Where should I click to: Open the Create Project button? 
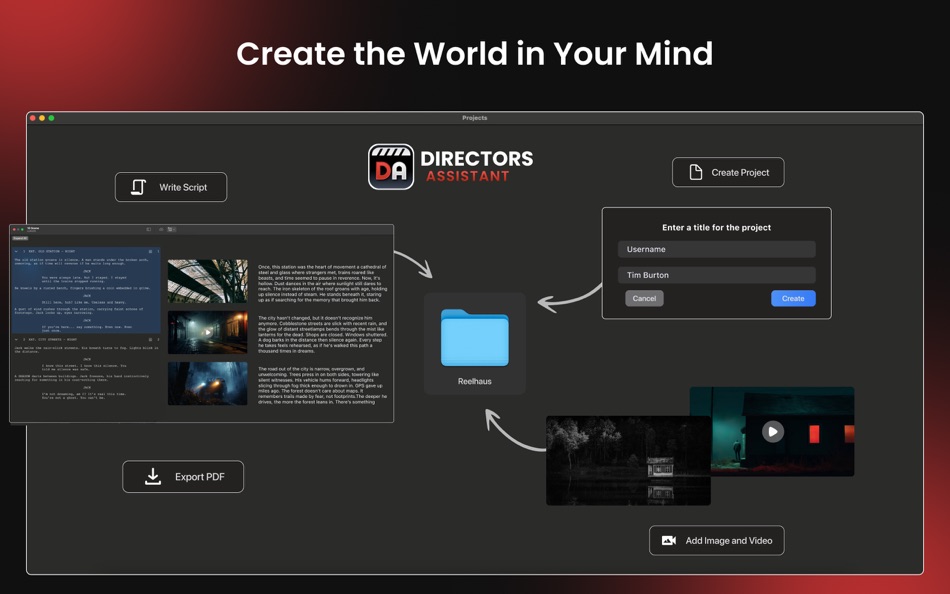(x=728, y=172)
